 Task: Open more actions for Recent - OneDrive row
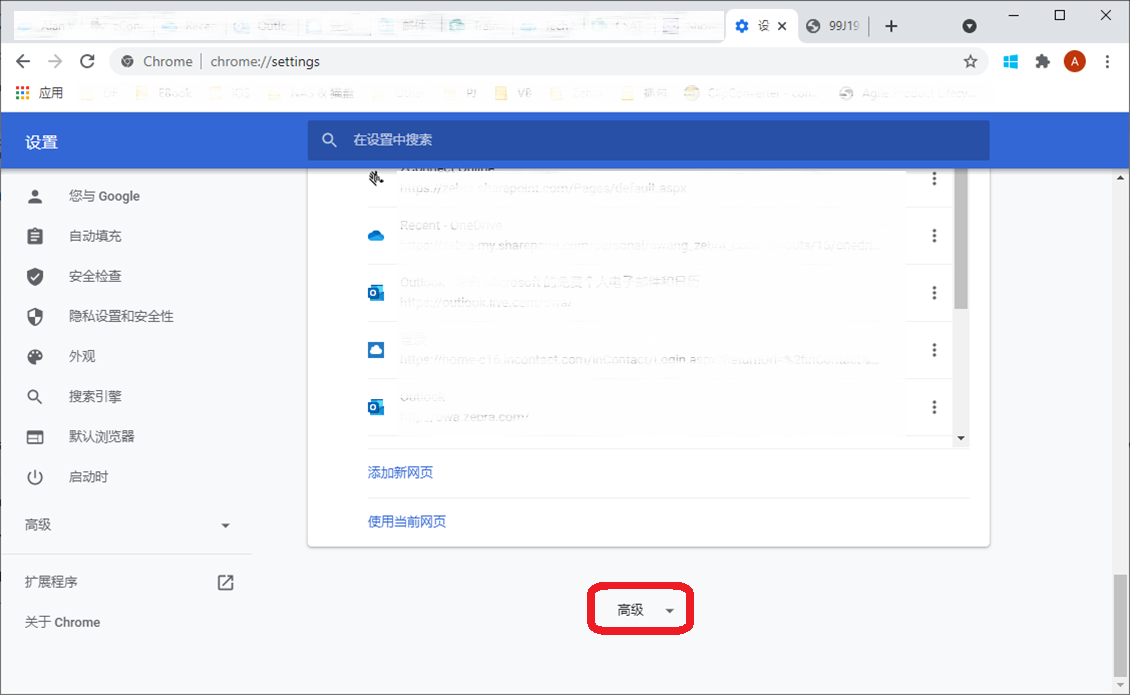pos(934,236)
